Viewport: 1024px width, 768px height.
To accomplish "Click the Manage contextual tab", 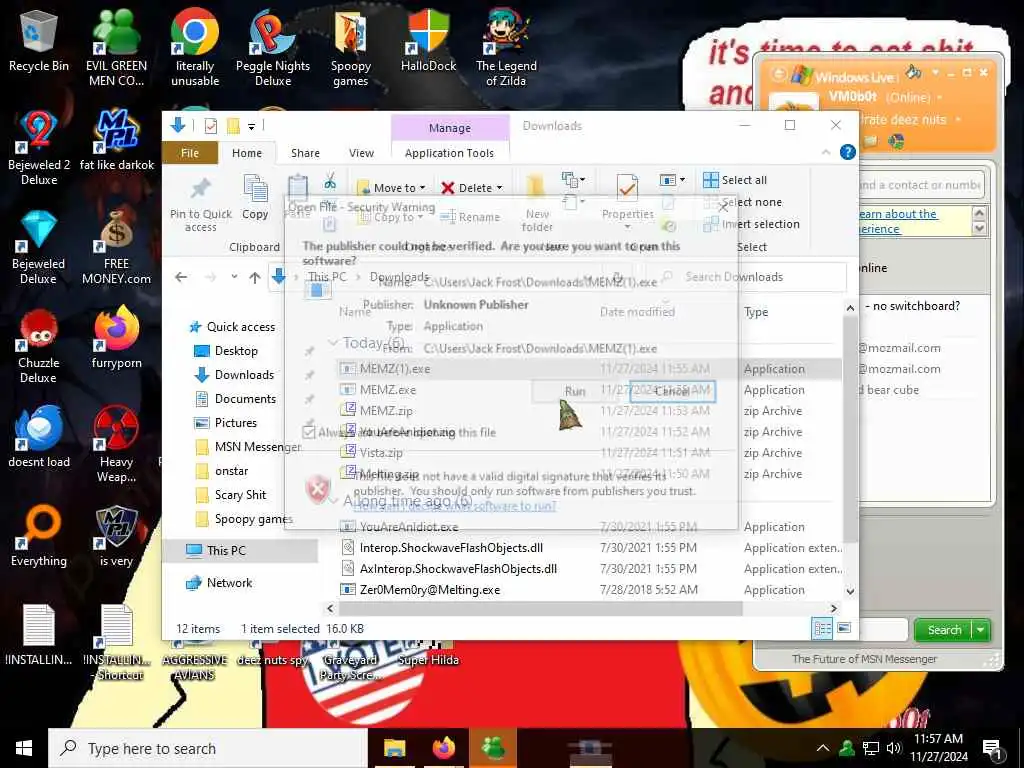I will (449, 128).
